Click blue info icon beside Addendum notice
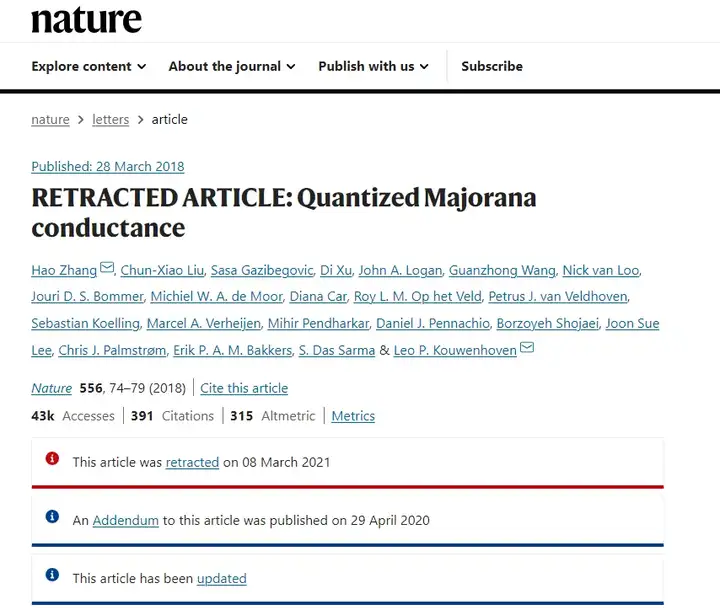This screenshot has height=610, width=720. pyautogui.click(x=52, y=516)
